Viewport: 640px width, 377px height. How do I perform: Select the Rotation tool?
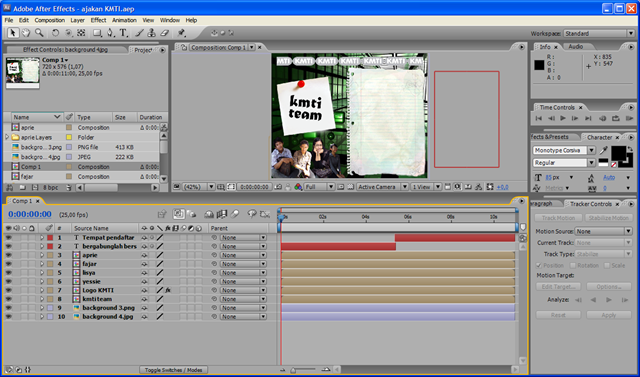pos(55,33)
